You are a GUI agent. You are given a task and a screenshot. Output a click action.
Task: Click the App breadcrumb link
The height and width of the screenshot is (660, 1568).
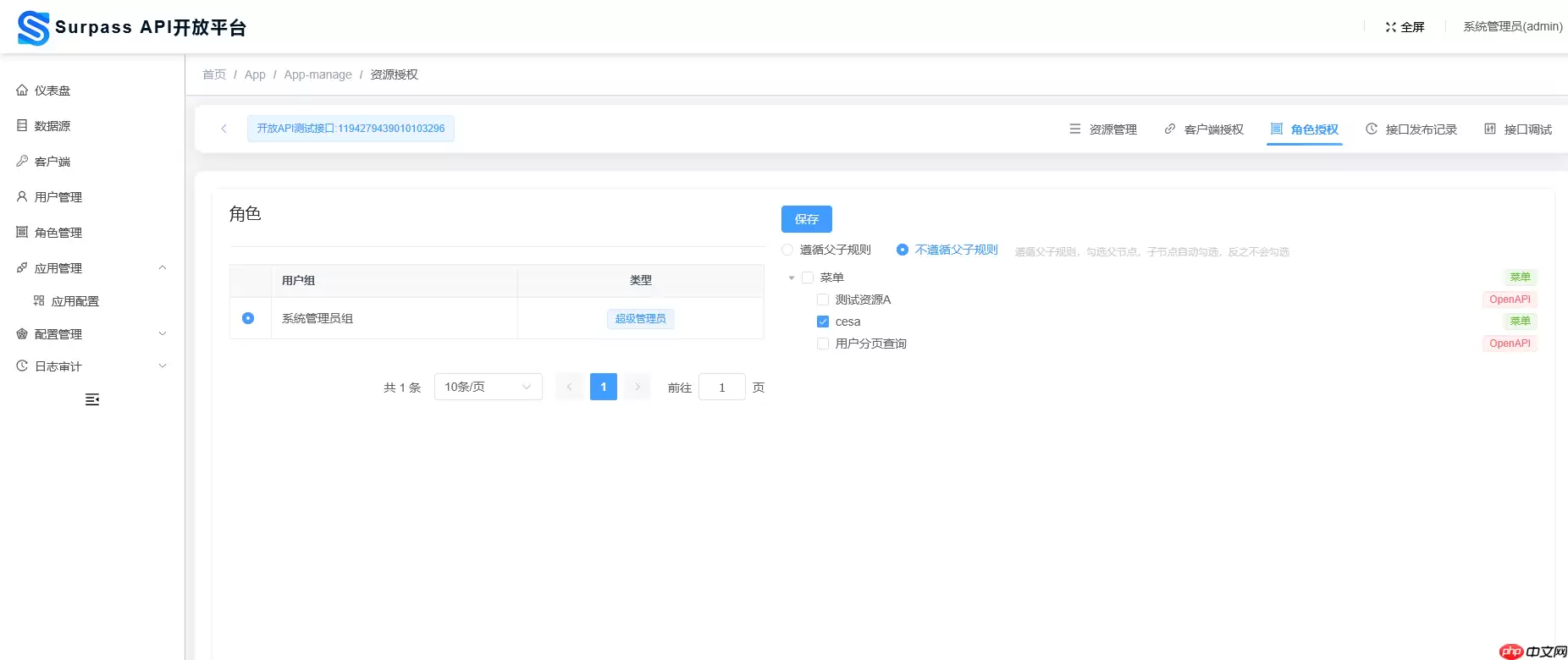[255, 74]
